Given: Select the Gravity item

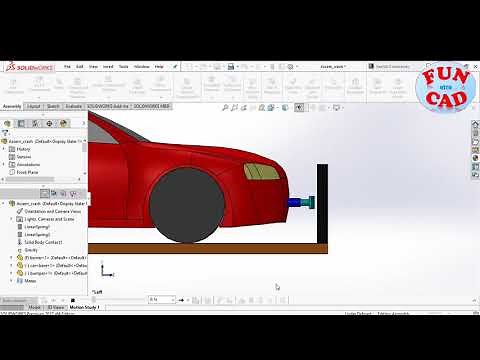Looking at the screenshot, I should (27, 250).
